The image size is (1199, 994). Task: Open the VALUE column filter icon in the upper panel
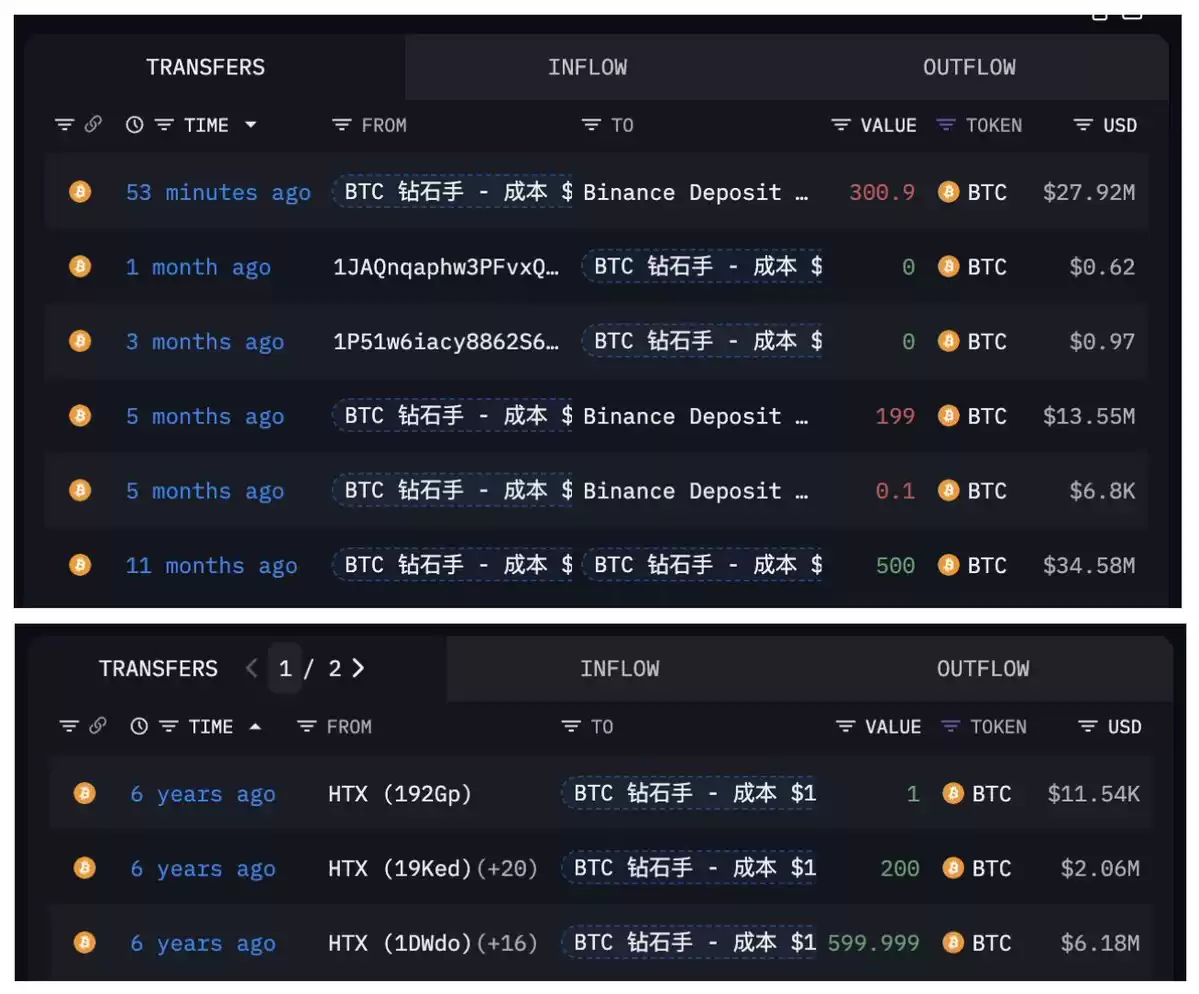841,125
